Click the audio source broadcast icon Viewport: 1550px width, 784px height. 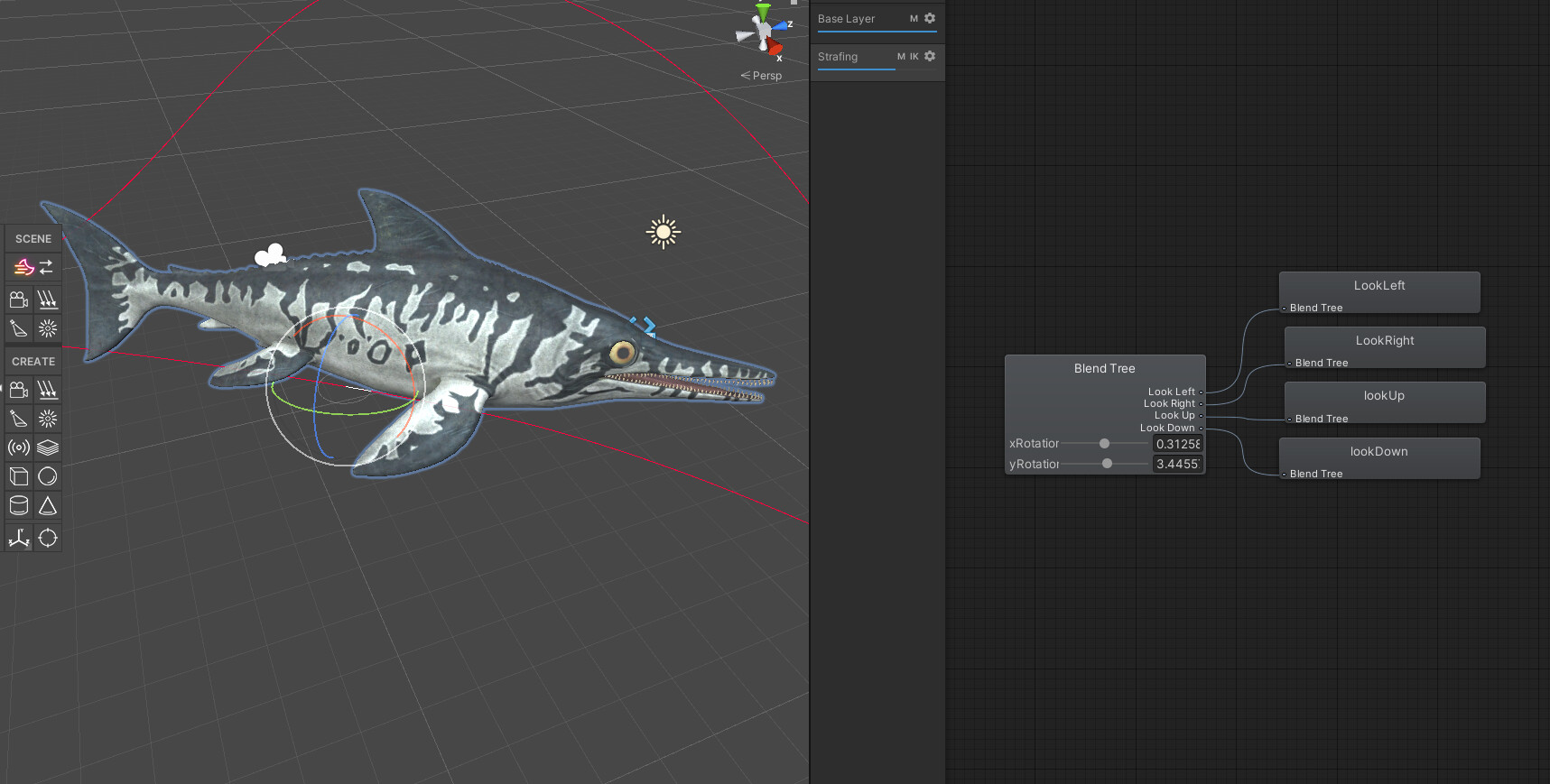(x=19, y=447)
